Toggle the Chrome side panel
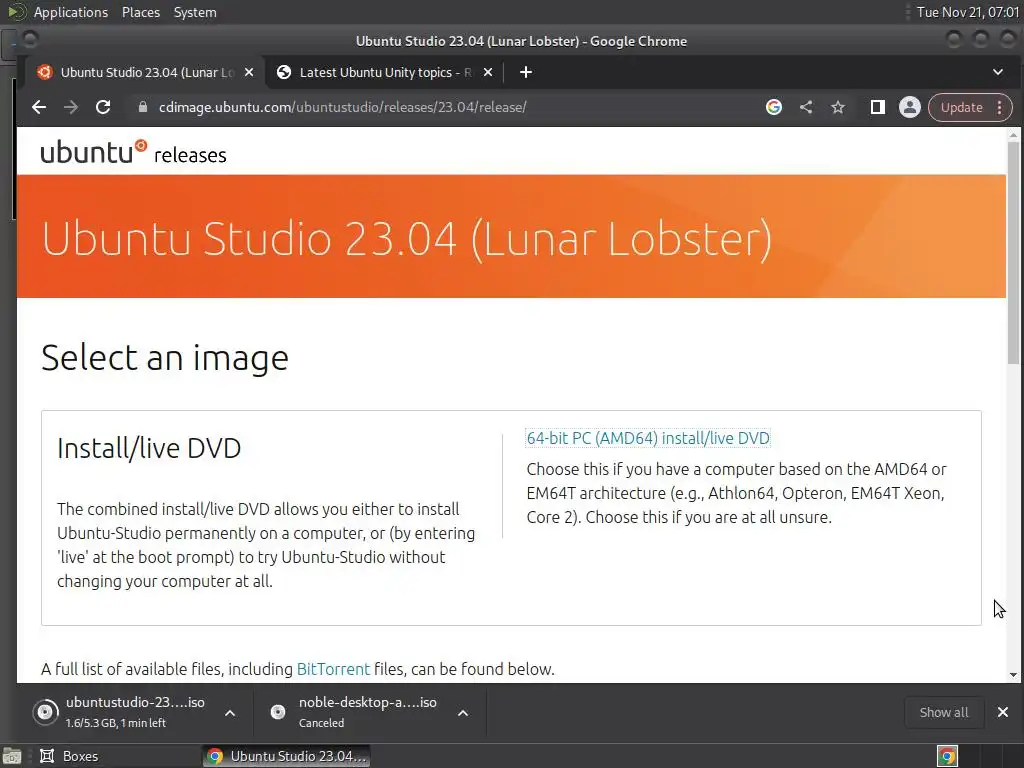Viewport: 1024px width, 768px height. (x=878, y=107)
